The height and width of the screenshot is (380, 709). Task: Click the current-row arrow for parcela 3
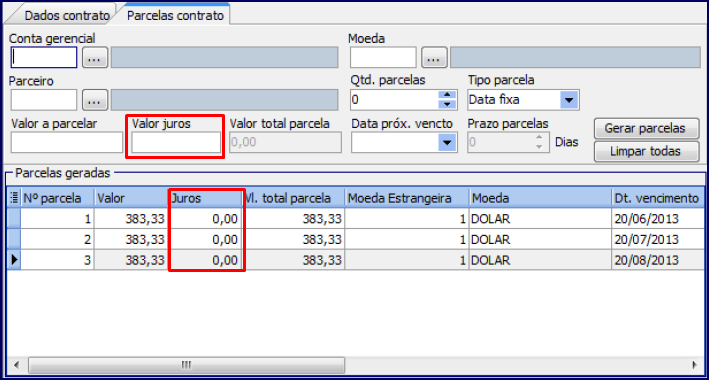click(x=14, y=260)
